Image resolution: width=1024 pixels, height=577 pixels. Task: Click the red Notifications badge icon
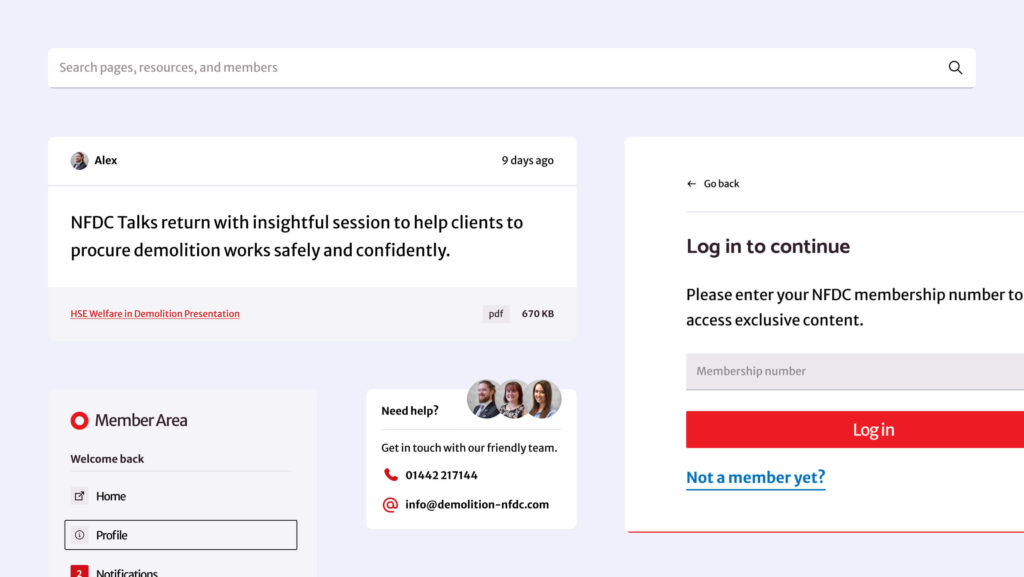coord(79,571)
